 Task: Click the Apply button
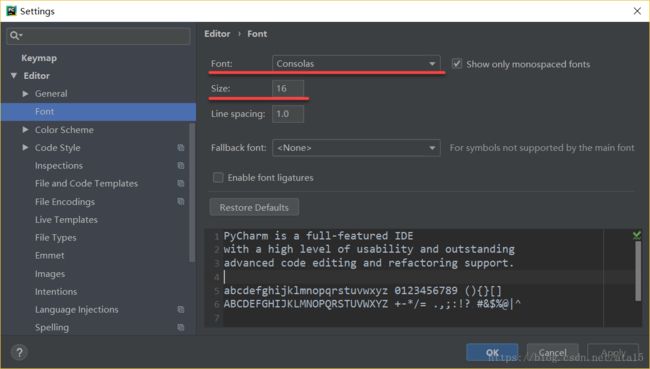coord(613,352)
